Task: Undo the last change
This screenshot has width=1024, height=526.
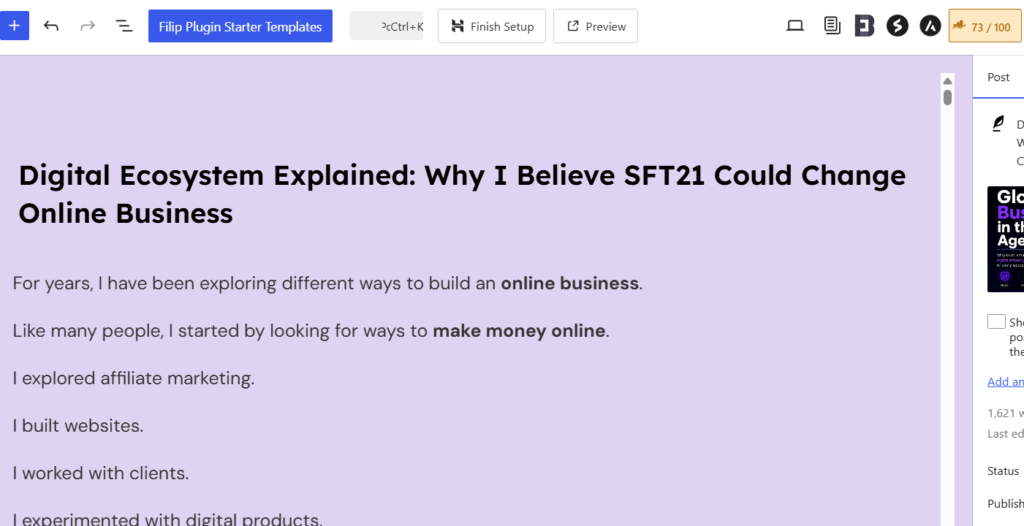Action: 51,26
